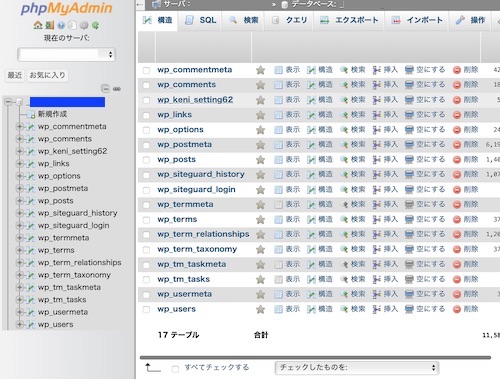This screenshot has height=379, width=500.
Task: Open the チェックしたものを dropdown
Action: click(357, 368)
